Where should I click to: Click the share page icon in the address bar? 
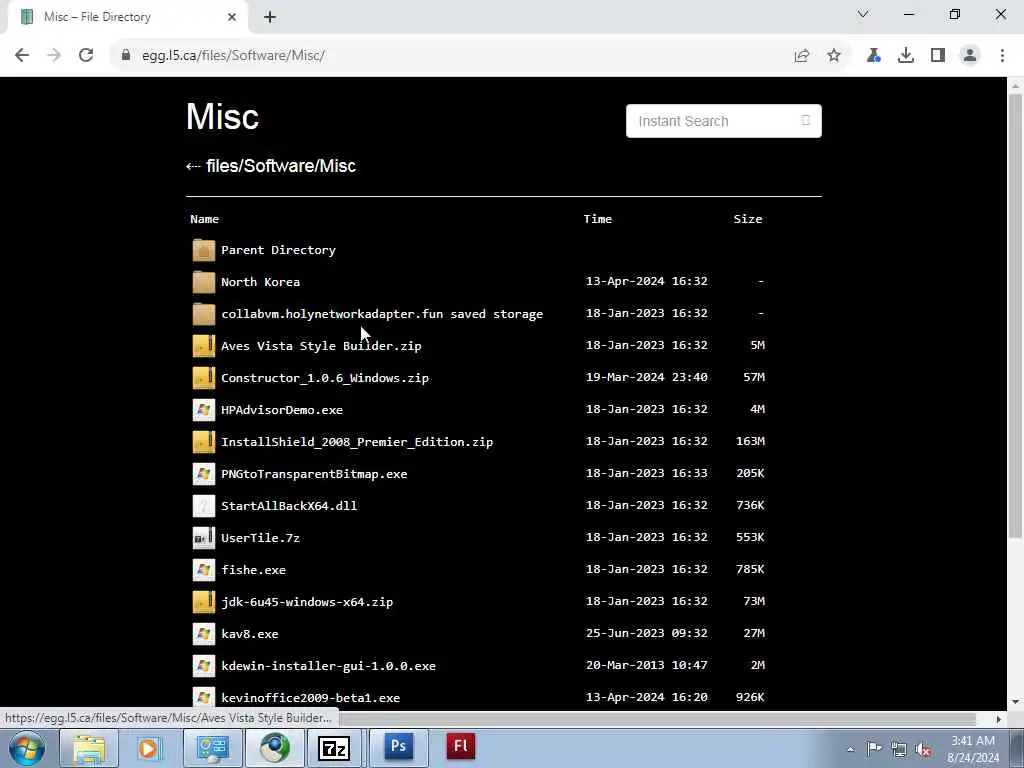coord(802,56)
